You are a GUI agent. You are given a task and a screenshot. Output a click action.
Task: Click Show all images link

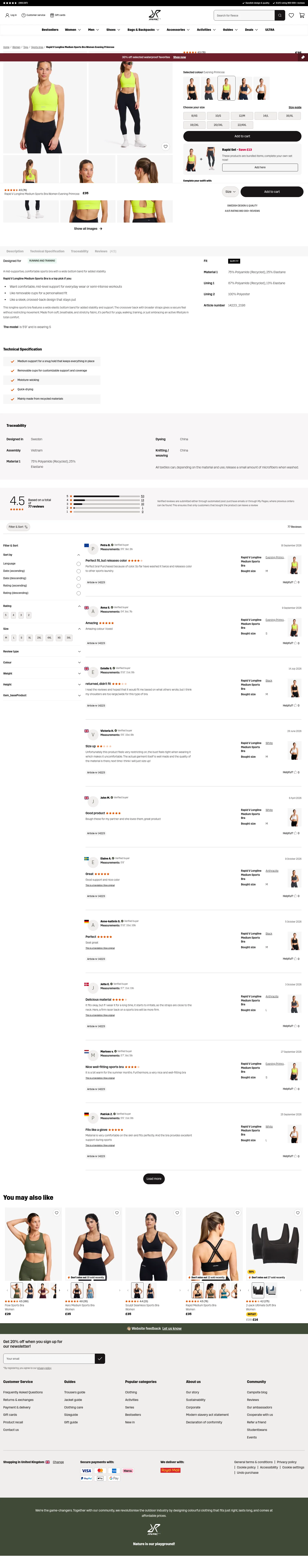(x=88, y=229)
